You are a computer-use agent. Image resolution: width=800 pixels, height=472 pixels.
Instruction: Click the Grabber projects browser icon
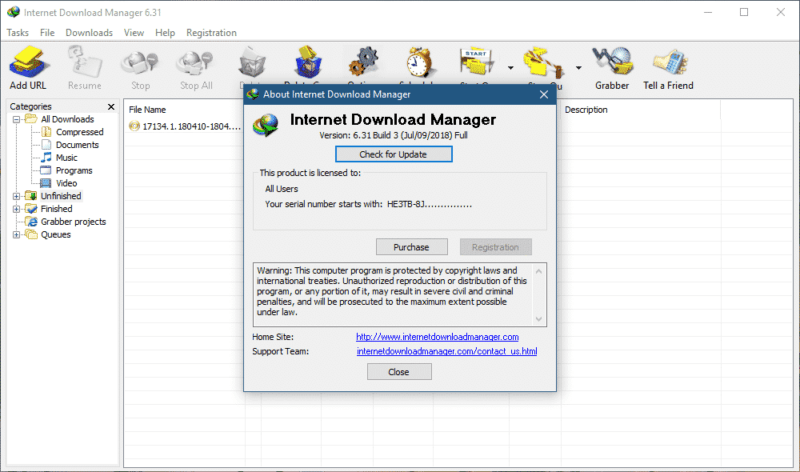pos(32,221)
